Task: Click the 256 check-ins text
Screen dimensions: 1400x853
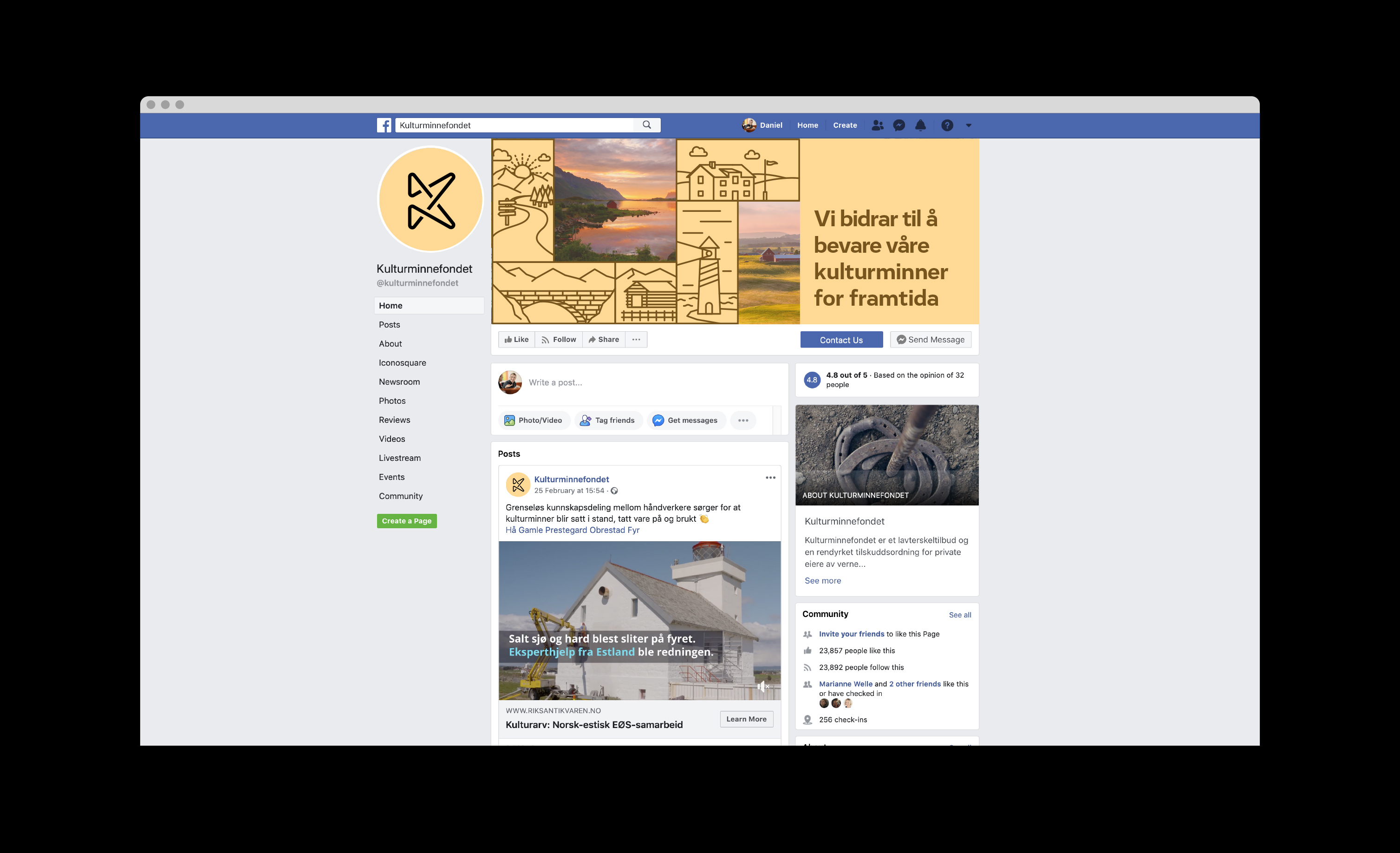Action: click(x=843, y=719)
